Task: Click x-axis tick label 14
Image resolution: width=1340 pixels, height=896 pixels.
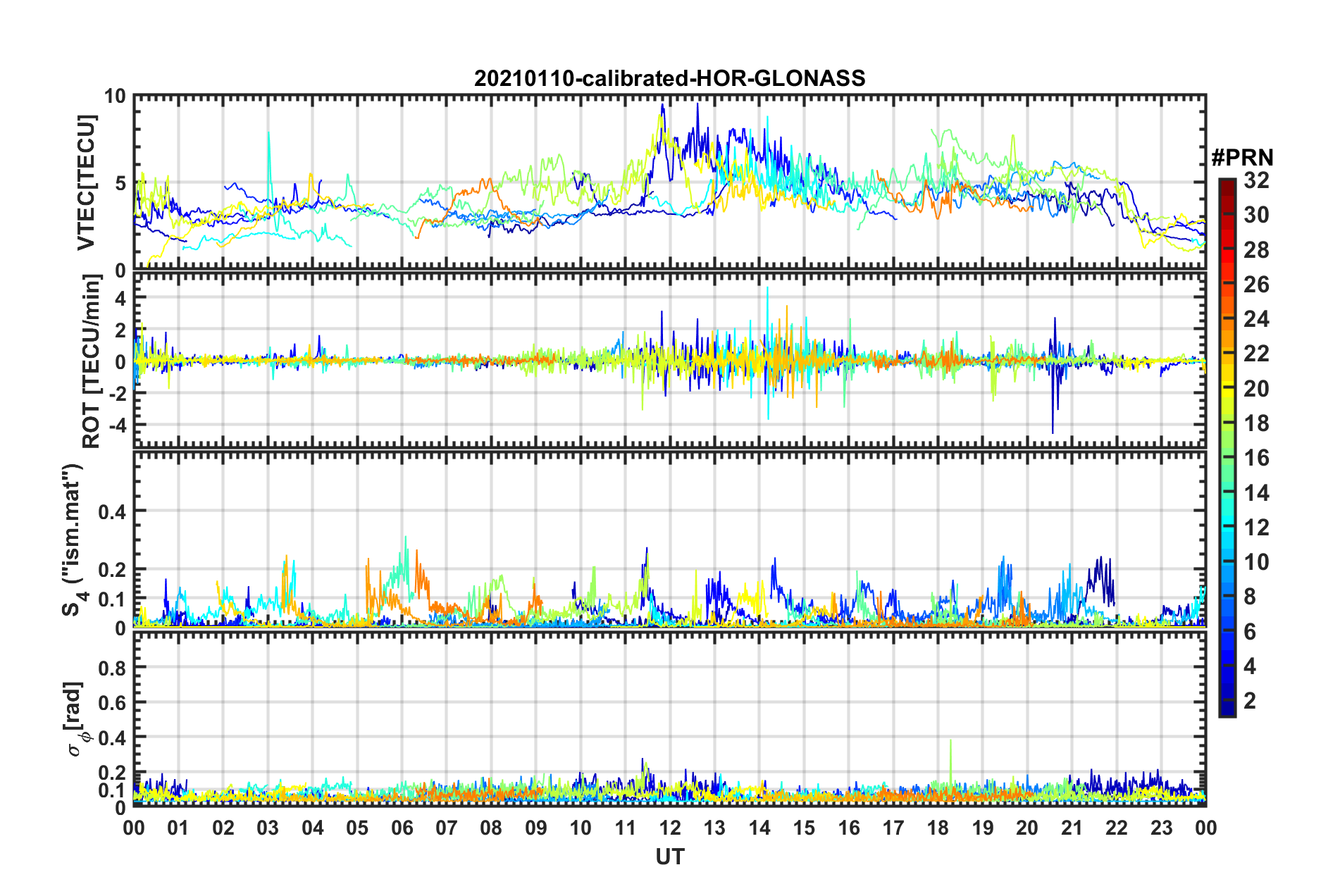Action: click(x=759, y=828)
